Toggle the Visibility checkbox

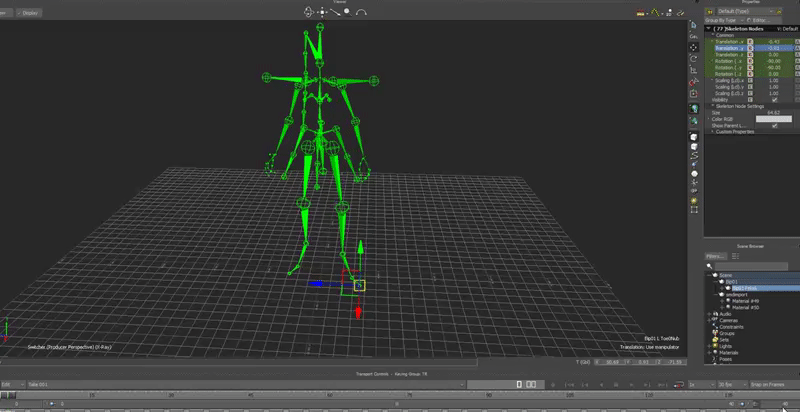pos(775,100)
